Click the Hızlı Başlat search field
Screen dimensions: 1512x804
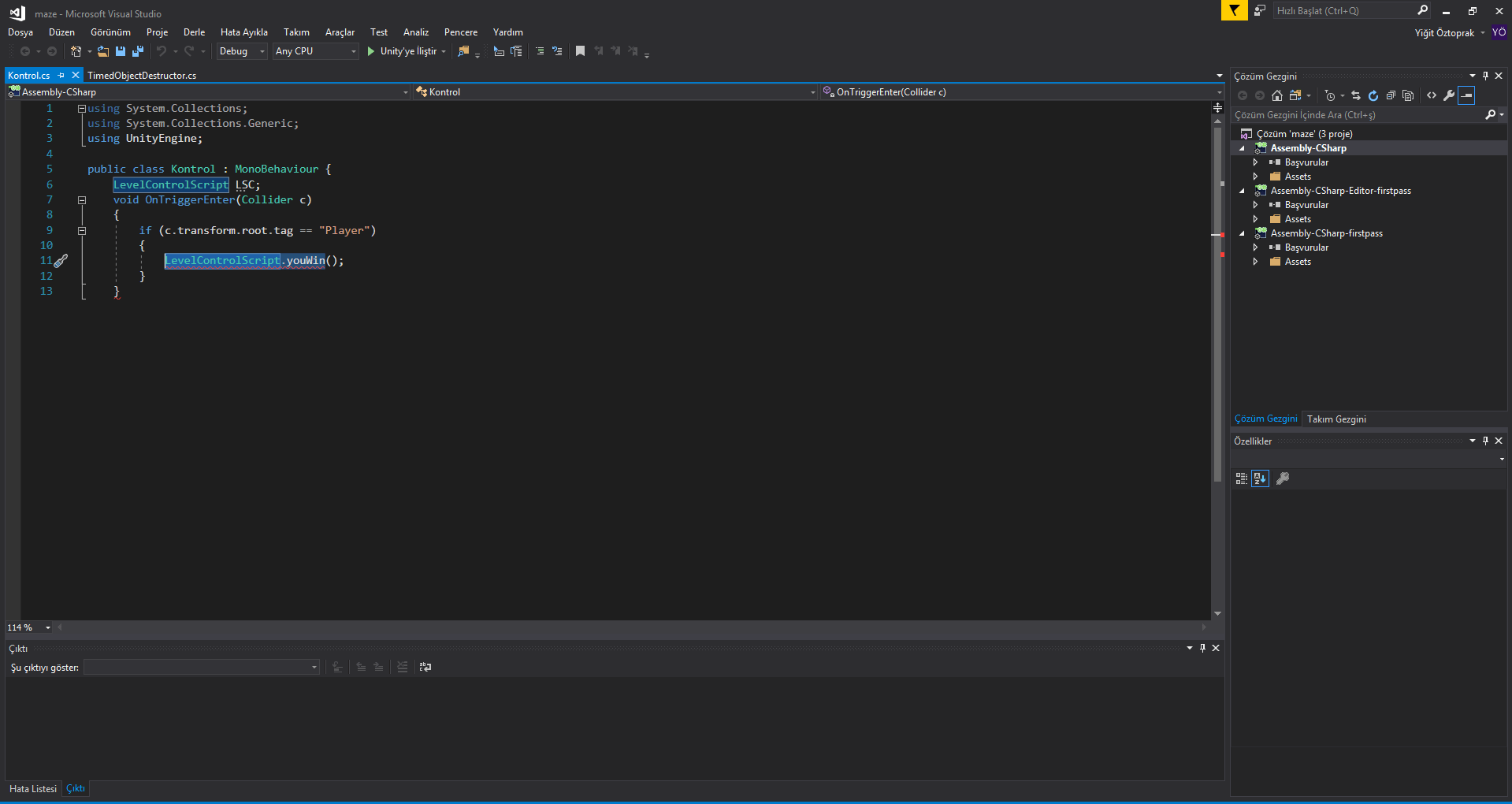1344,10
